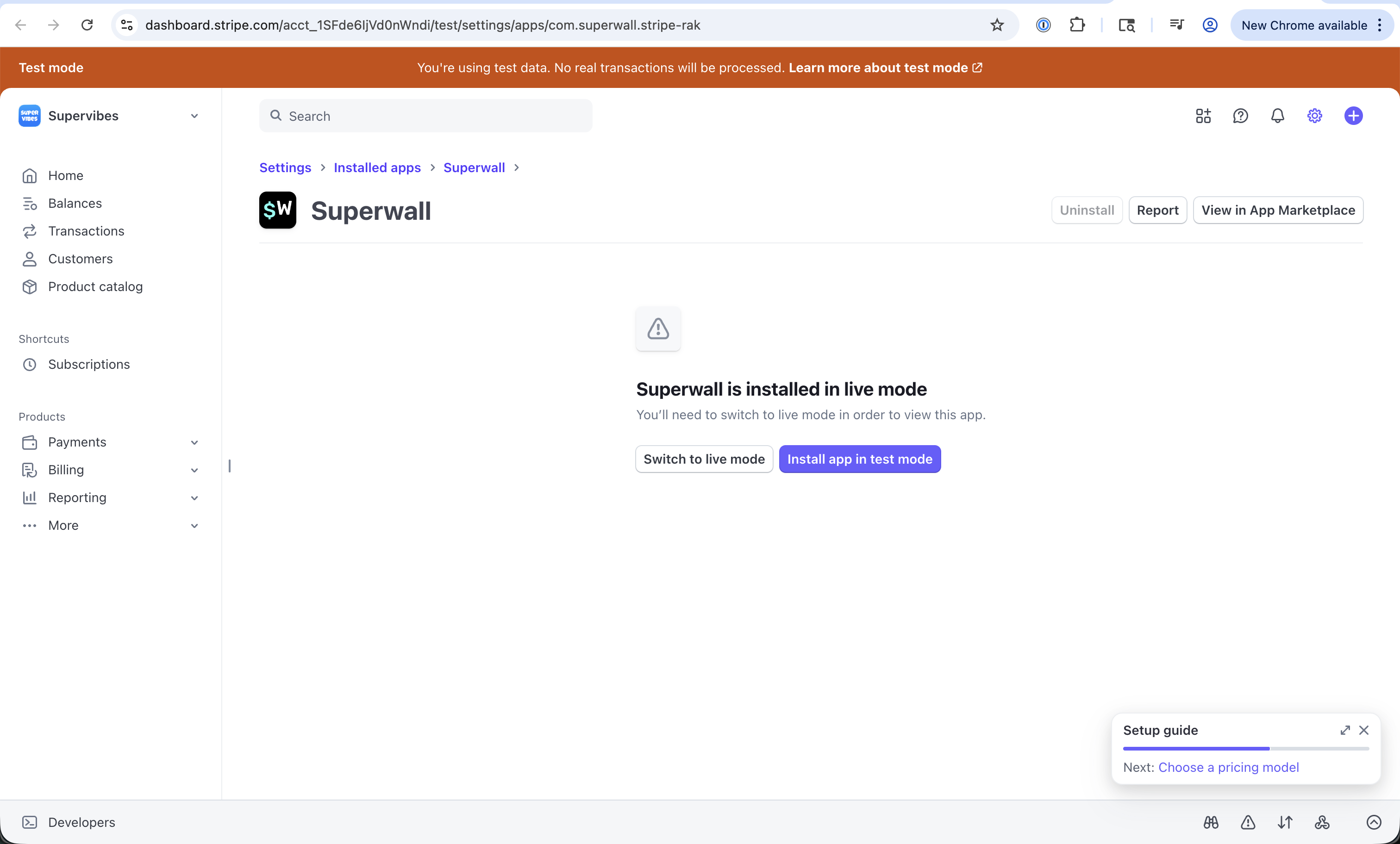Screen dimensions: 1400x844
Task: Click the purple plus create button
Action: (1353, 116)
